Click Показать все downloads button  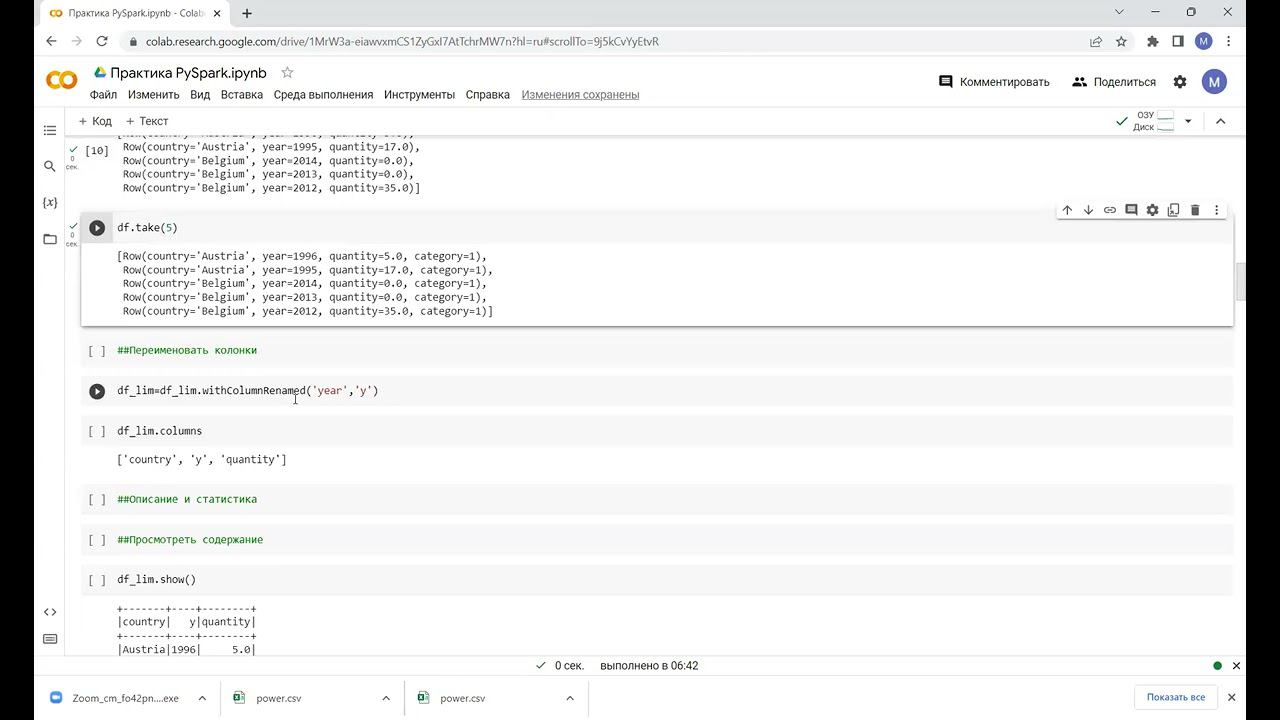point(1176,697)
